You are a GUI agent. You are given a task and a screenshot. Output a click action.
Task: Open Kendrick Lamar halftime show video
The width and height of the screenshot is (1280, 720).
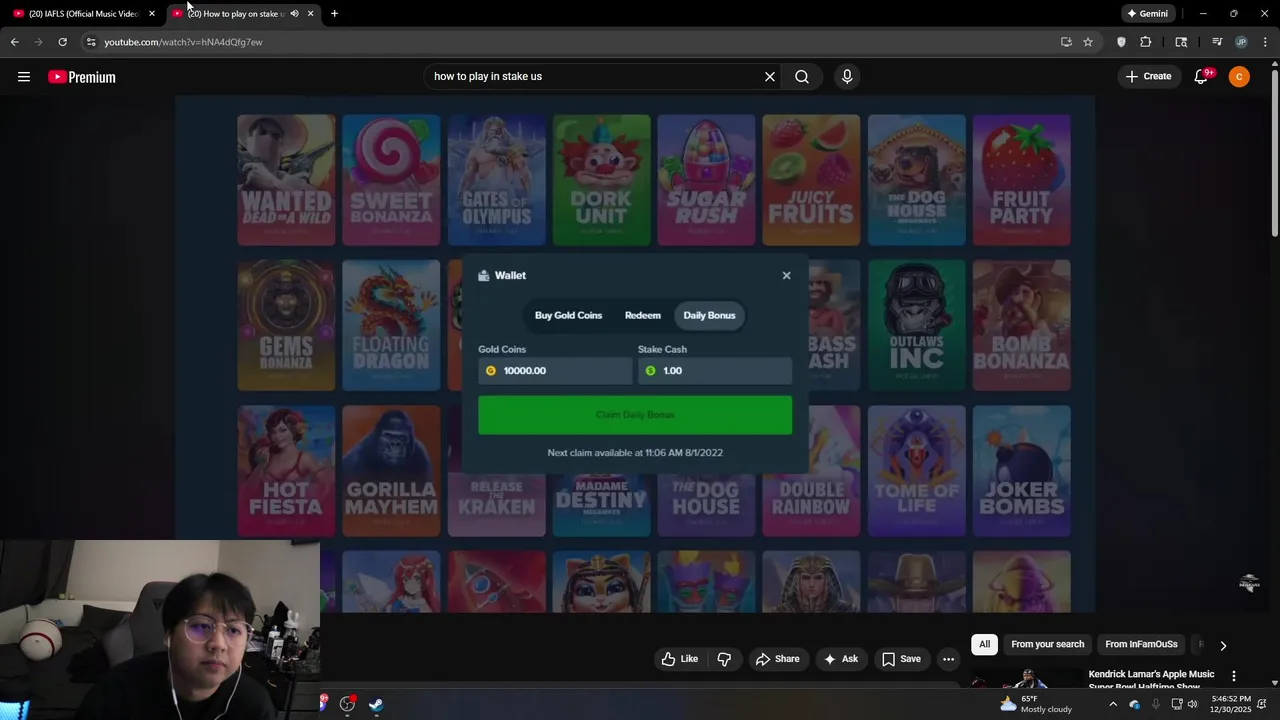[1151, 680]
